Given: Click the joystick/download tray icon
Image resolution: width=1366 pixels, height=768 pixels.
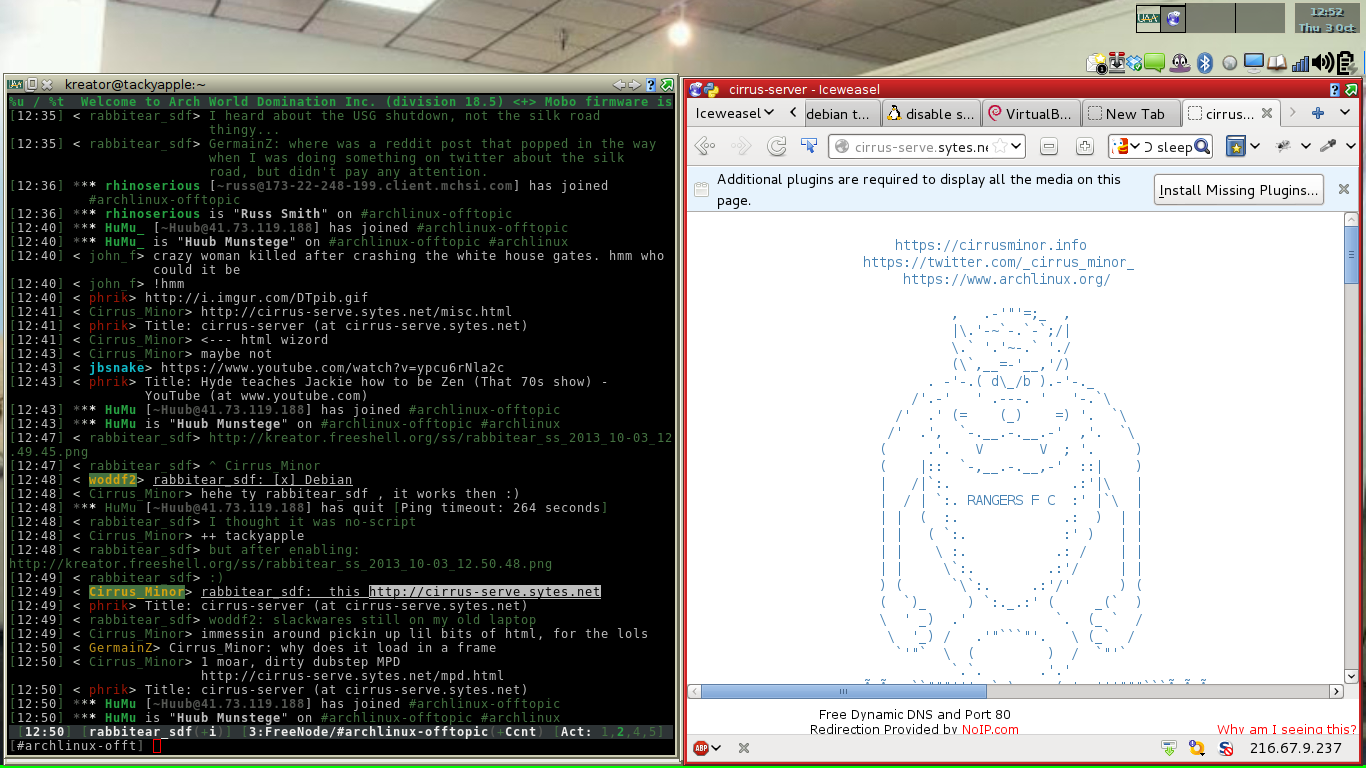Looking at the screenshot, I should click(x=1116, y=63).
